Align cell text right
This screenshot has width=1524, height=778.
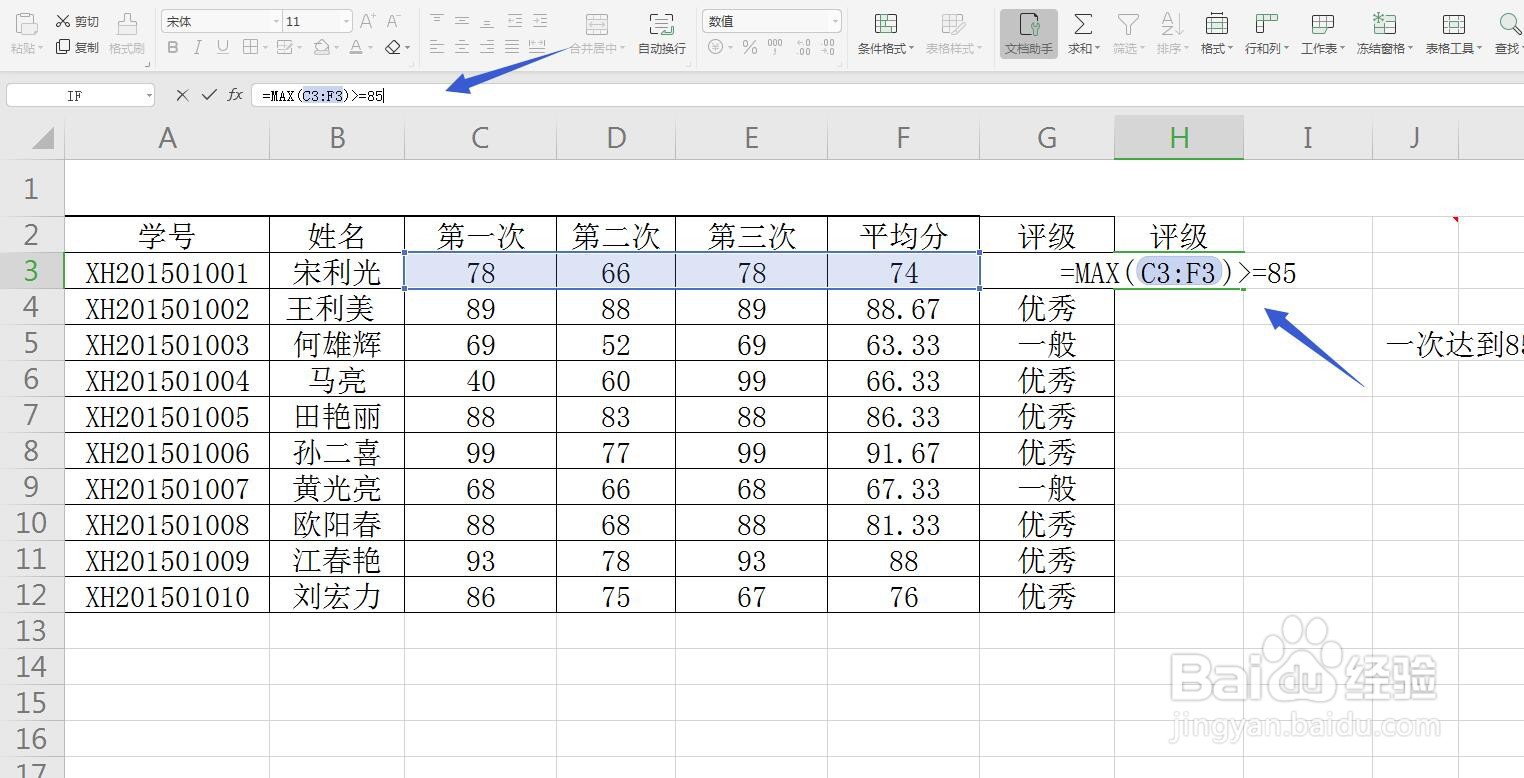coord(487,47)
